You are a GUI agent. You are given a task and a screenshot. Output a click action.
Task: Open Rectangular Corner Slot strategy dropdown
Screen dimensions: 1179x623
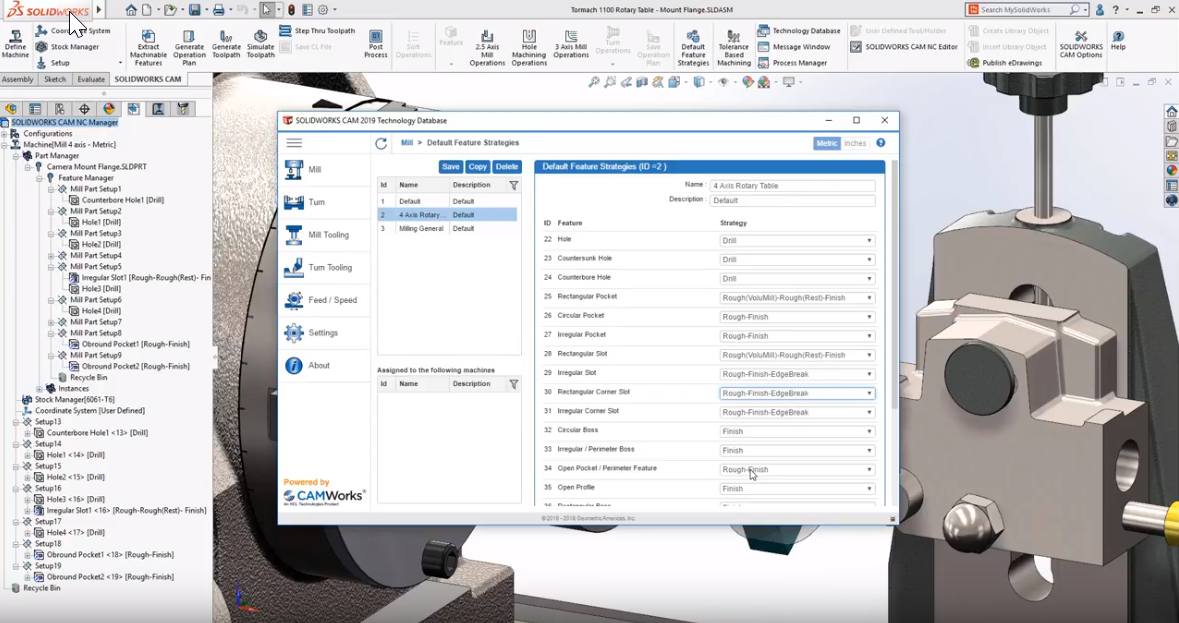point(797,393)
